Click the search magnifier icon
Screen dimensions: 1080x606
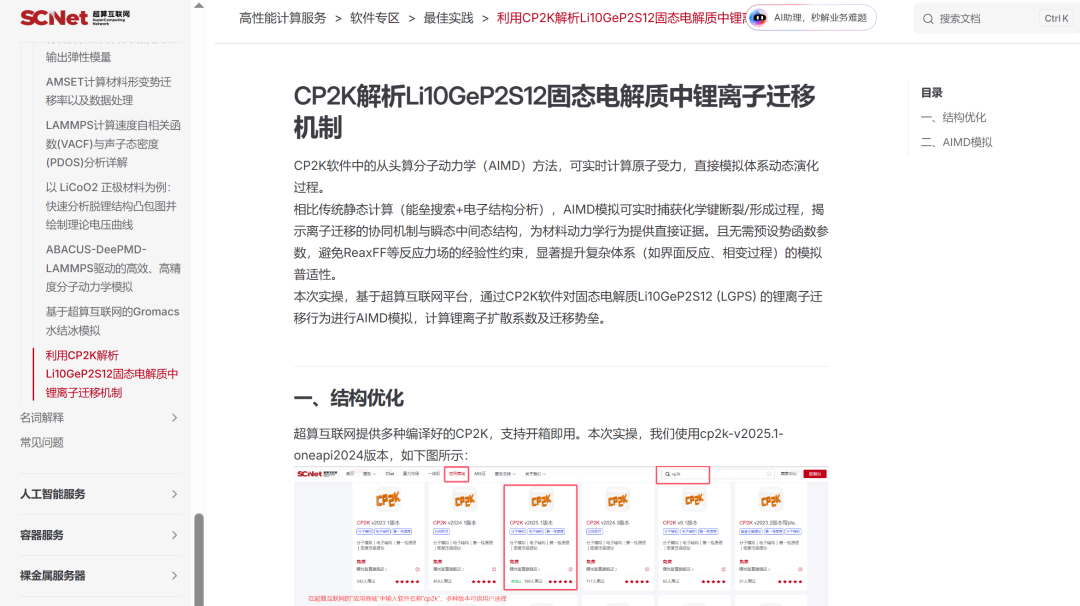point(928,19)
